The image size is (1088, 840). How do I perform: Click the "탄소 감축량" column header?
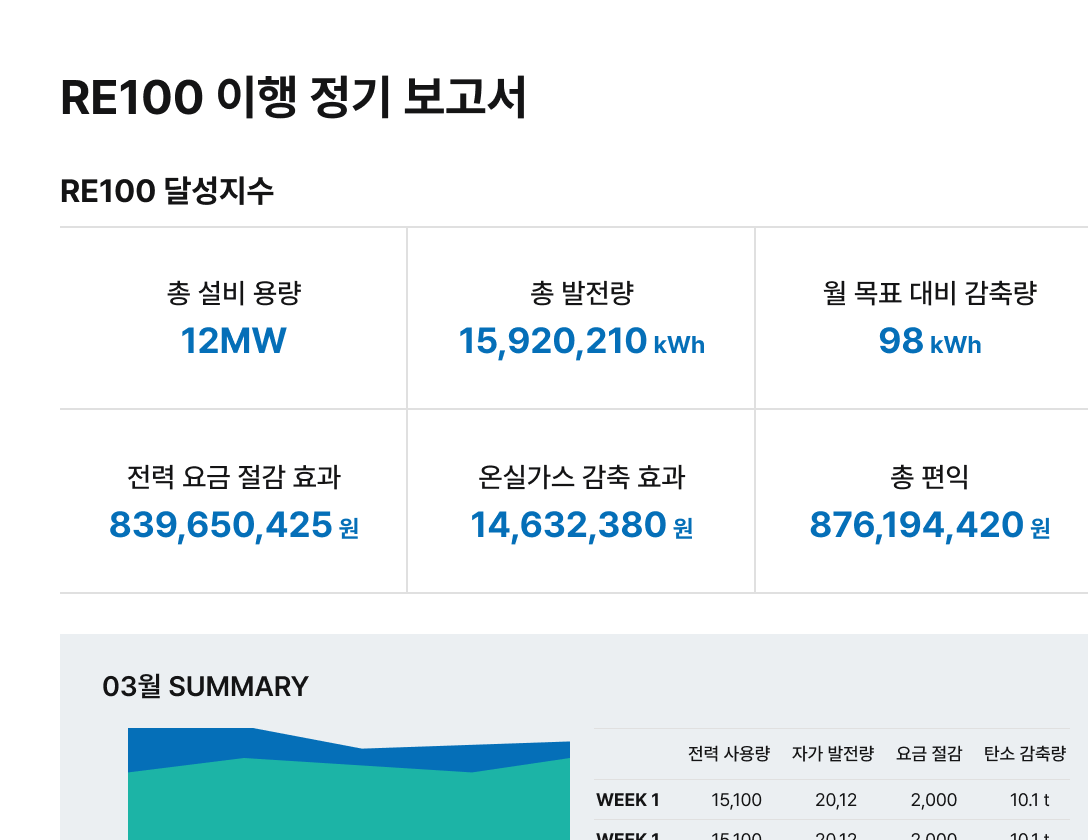click(x=1025, y=754)
